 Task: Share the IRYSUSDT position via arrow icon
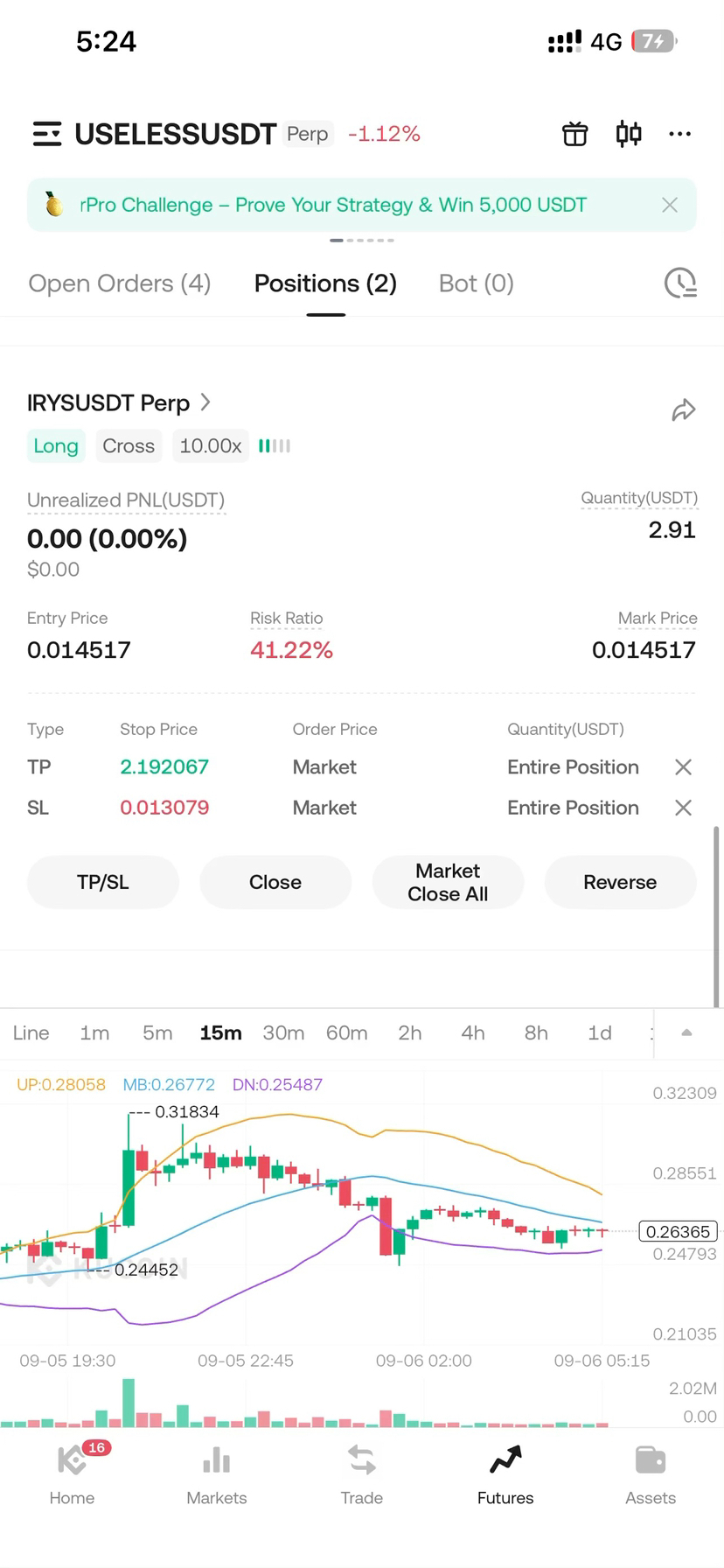683,409
